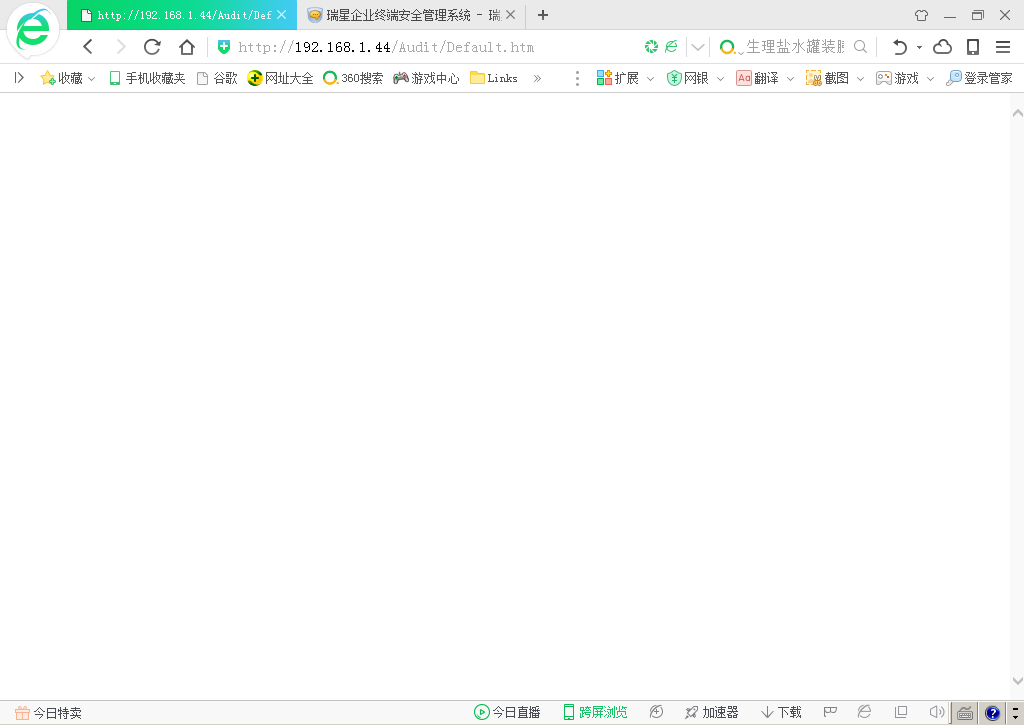Expand the 翻译 dropdown arrow
Screen dimensions: 1024x725
pos(790,79)
